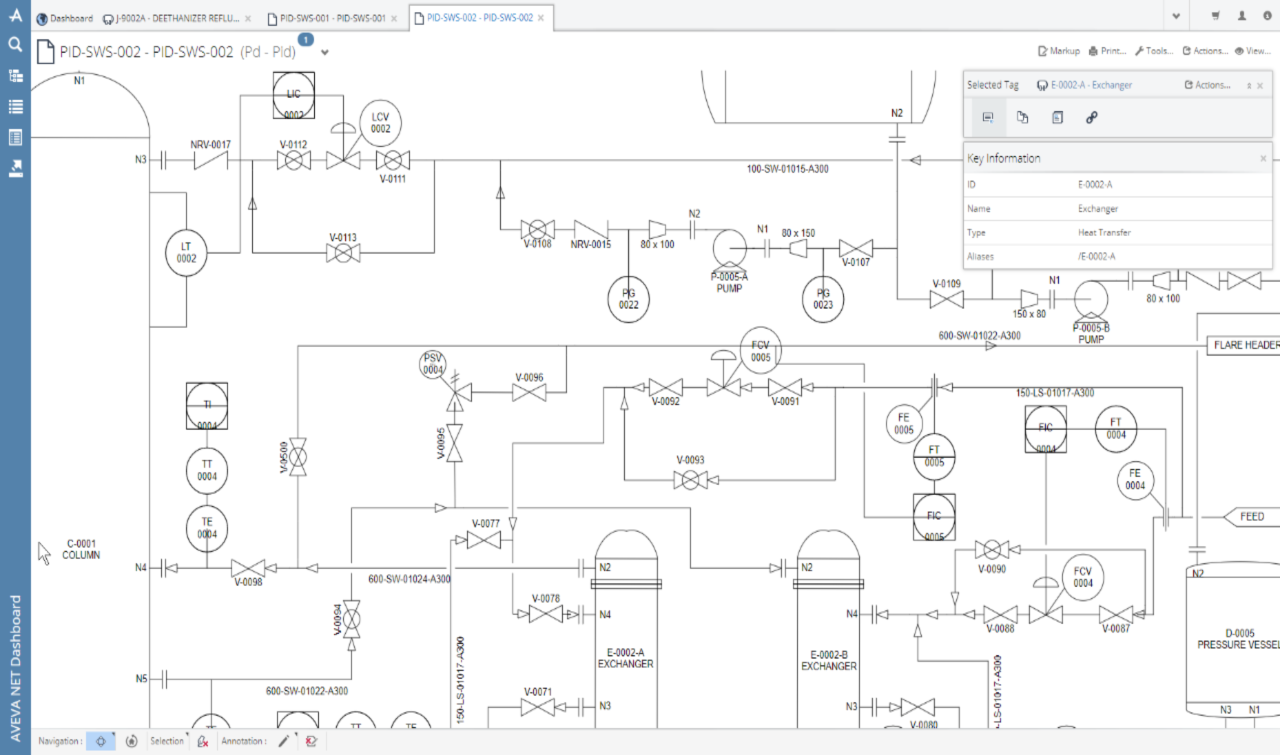Open the tab overflow chevron

tap(1176, 16)
